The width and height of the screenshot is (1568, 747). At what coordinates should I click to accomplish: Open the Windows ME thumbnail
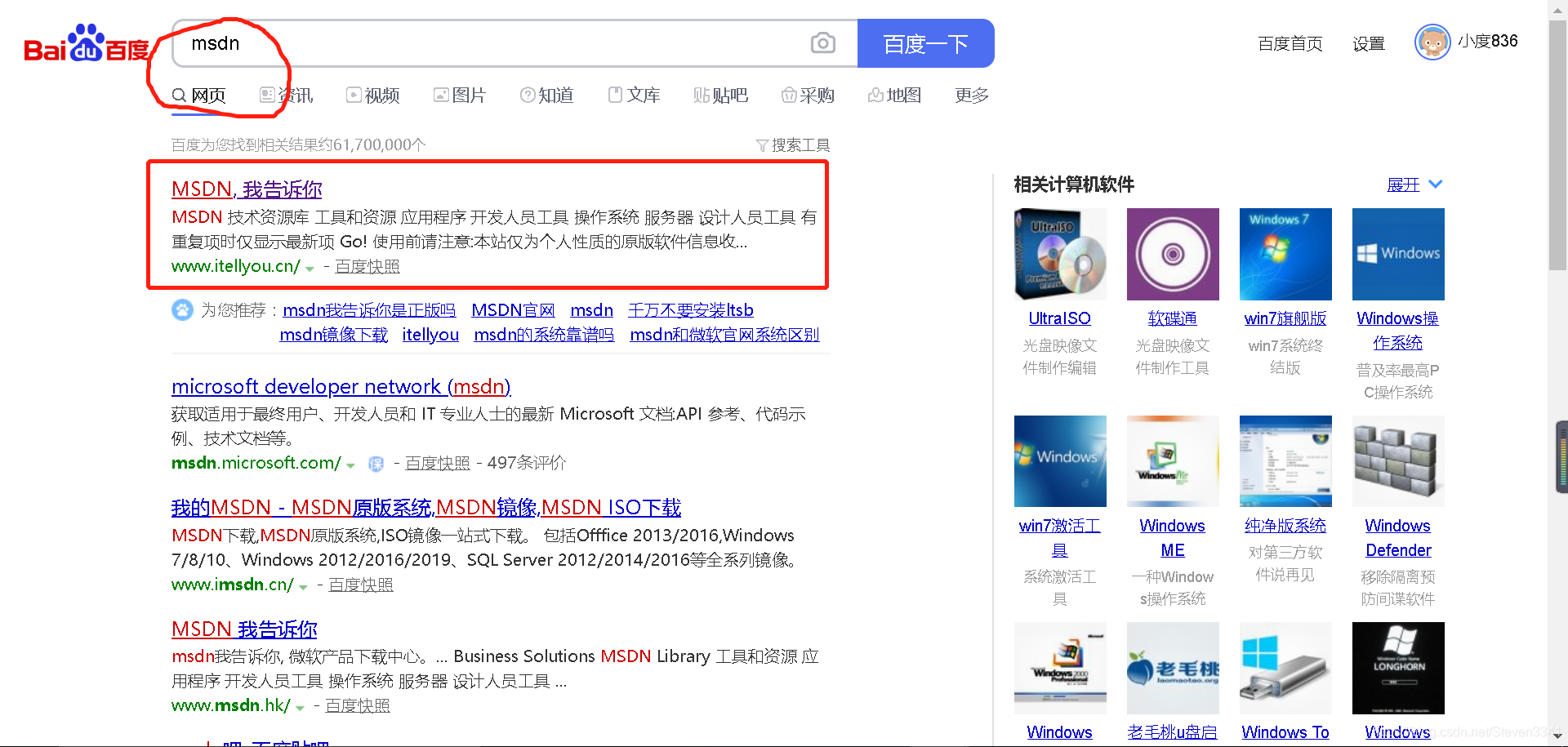[x=1173, y=461]
